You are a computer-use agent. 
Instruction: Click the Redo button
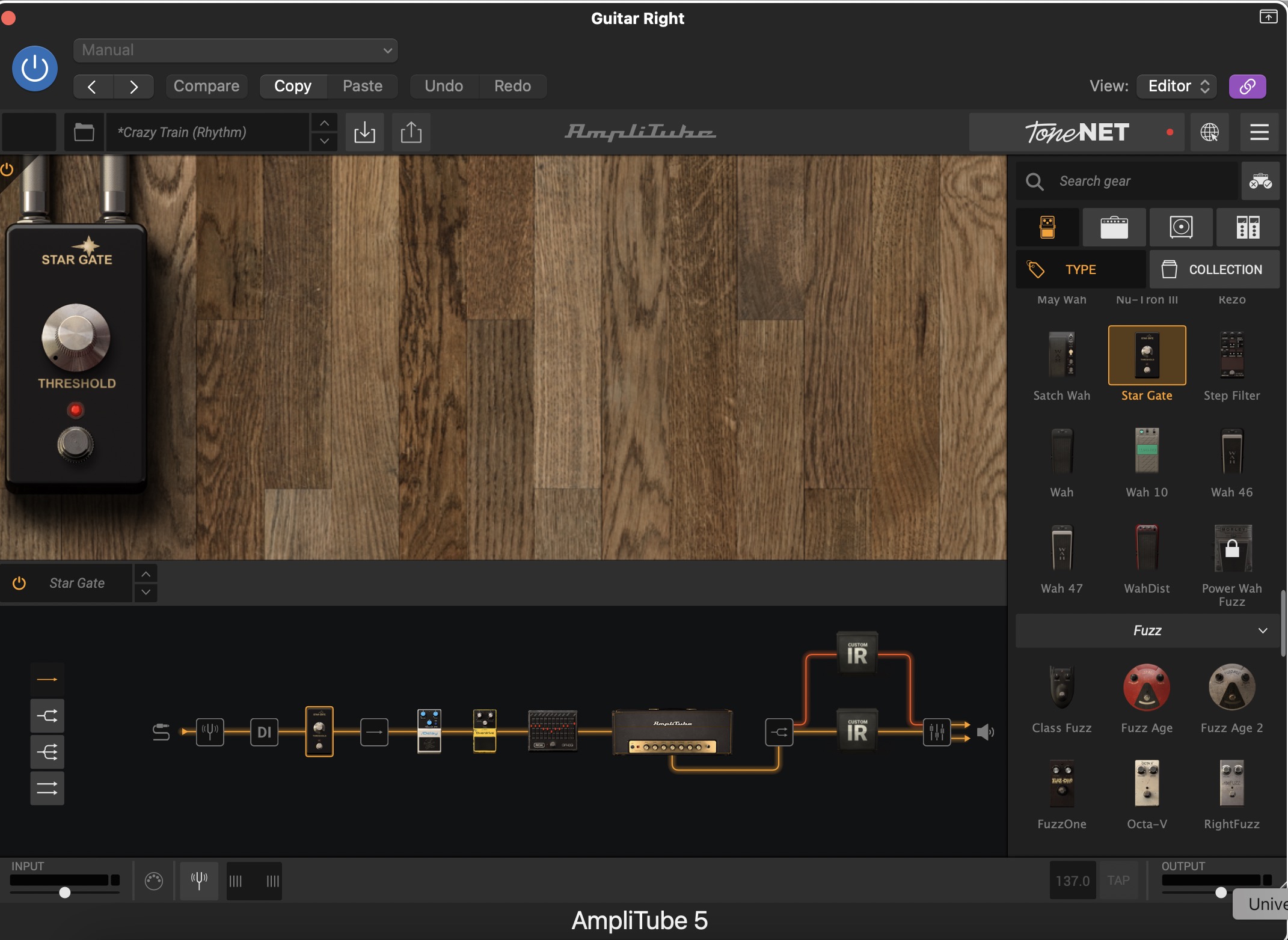pyautogui.click(x=513, y=87)
